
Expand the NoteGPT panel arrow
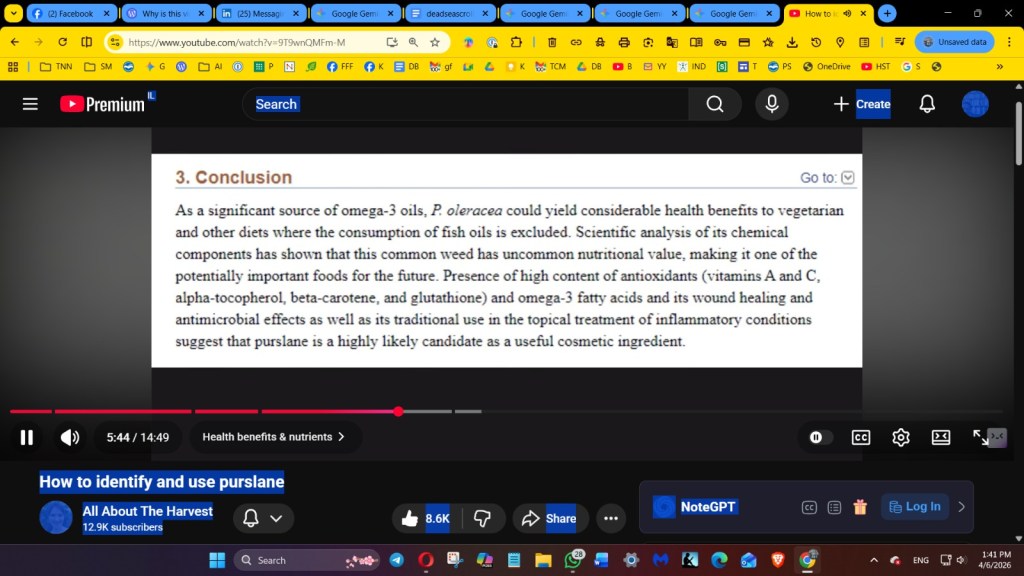961,507
